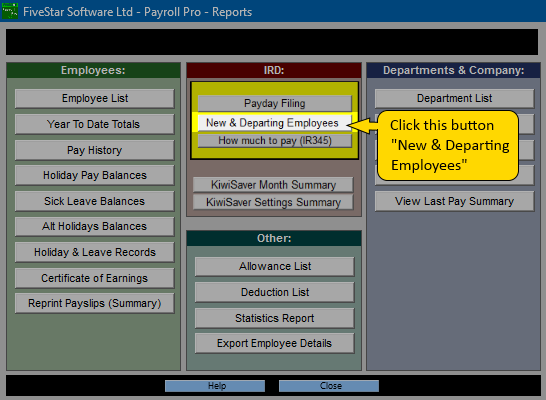Show the Allowance List report

275,267
